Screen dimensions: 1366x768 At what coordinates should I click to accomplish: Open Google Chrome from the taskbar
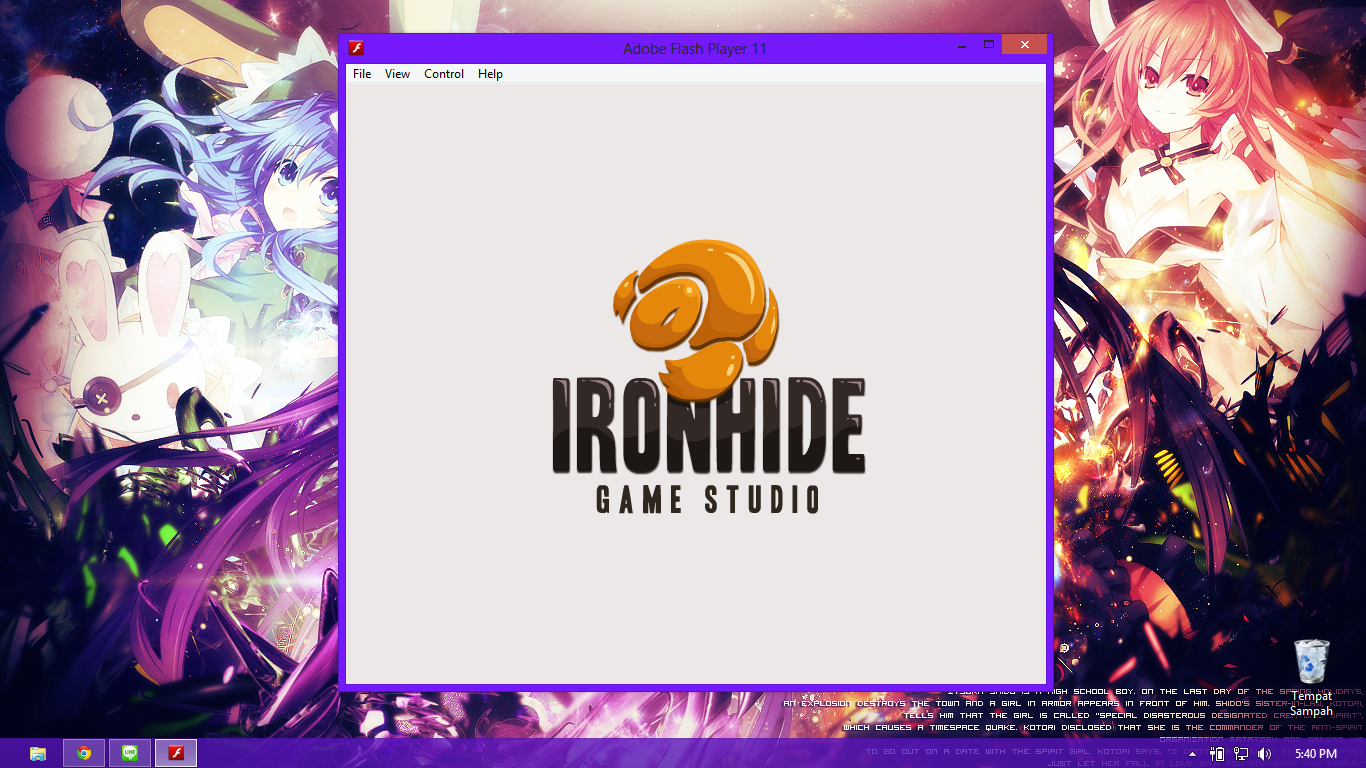pos(84,753)
